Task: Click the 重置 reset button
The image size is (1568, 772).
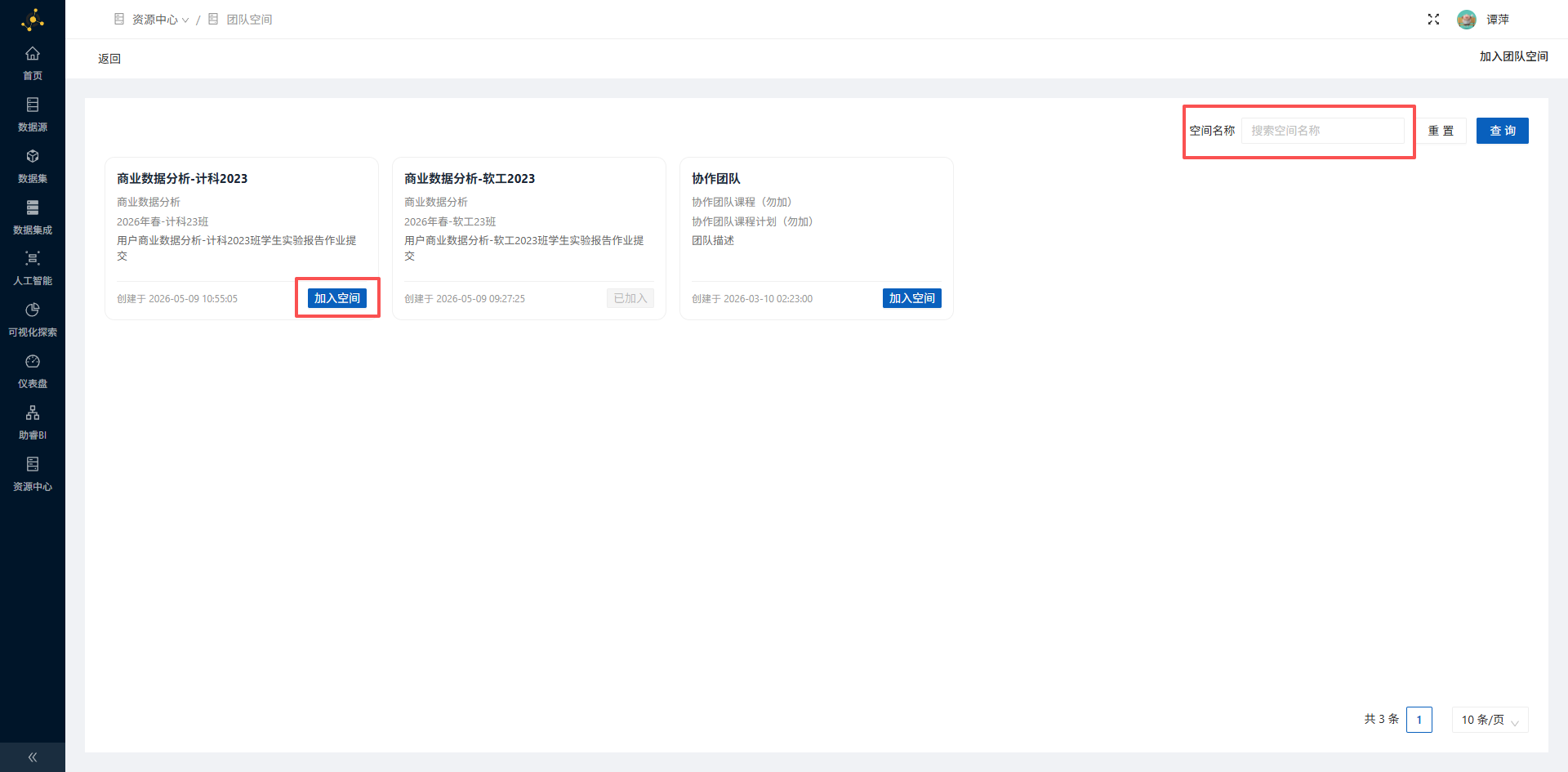Action: click(1441, 131)
